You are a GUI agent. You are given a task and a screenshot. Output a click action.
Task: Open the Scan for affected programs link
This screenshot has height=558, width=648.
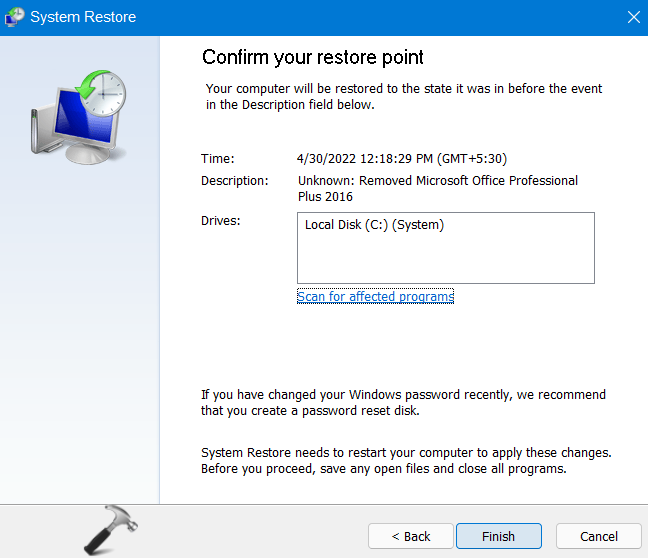pos(375,296)
